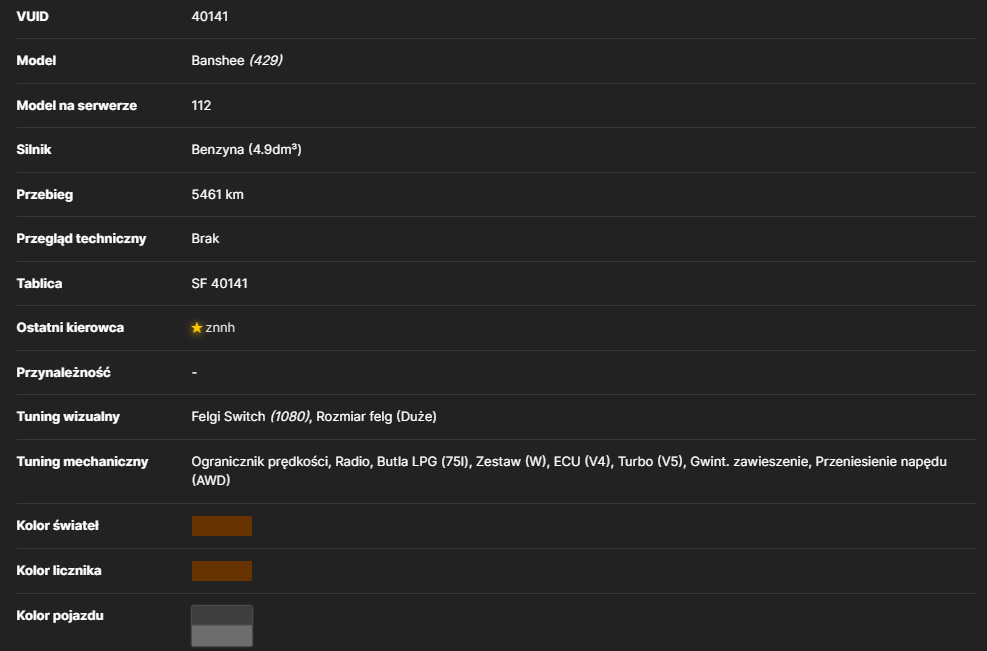987x651 pixels.
Task: Click the Banshee model name
Action: 218,60
